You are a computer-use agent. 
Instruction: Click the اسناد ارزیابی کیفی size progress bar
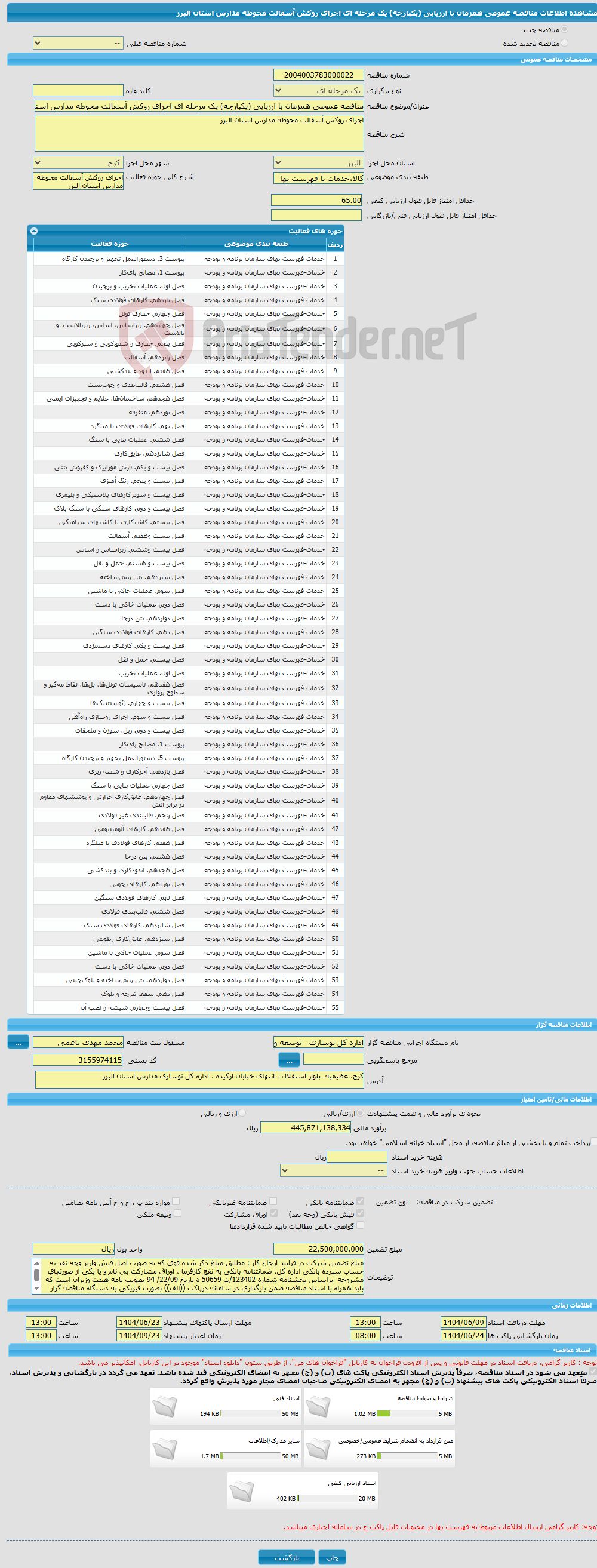coord(327,1498)
